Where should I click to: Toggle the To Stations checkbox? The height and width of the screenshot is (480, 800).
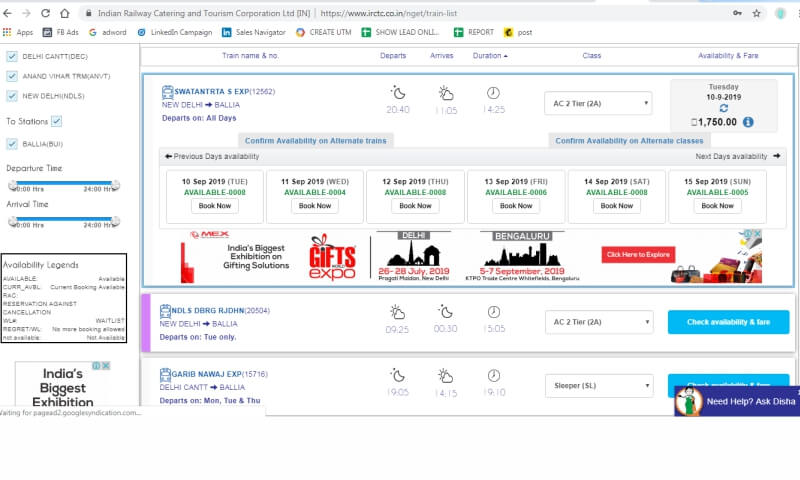[x=57, y=121]
